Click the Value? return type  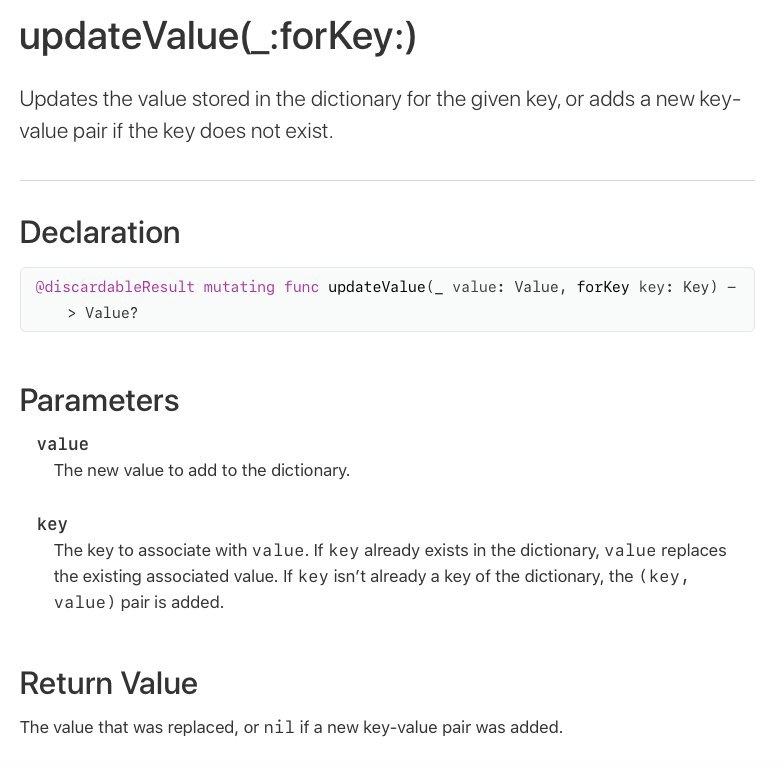point(111,313)
